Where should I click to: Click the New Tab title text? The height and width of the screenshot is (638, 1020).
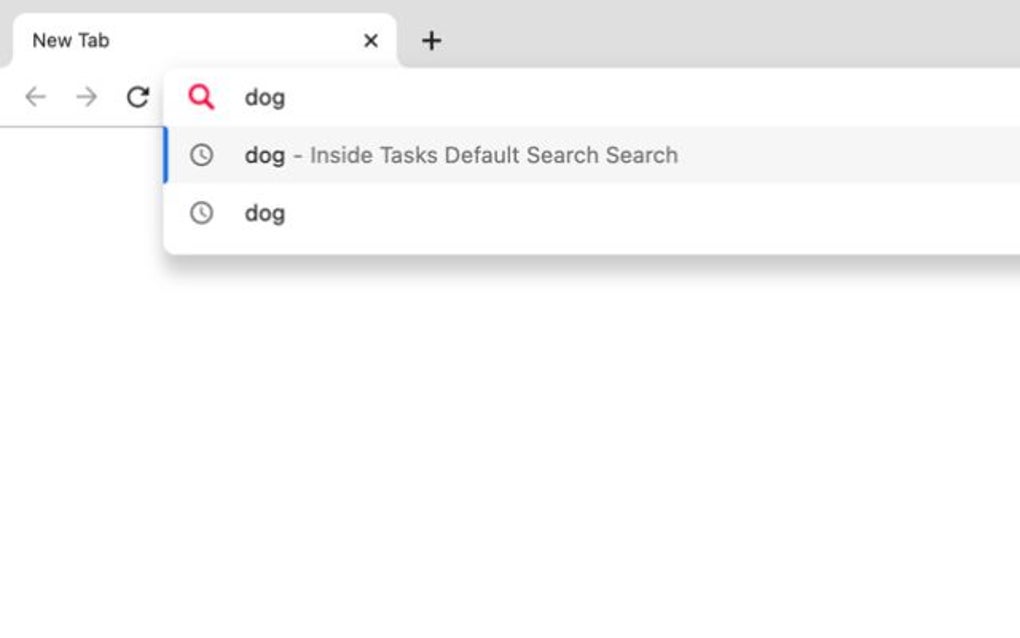pyautogui.click(x=70, y=40)
